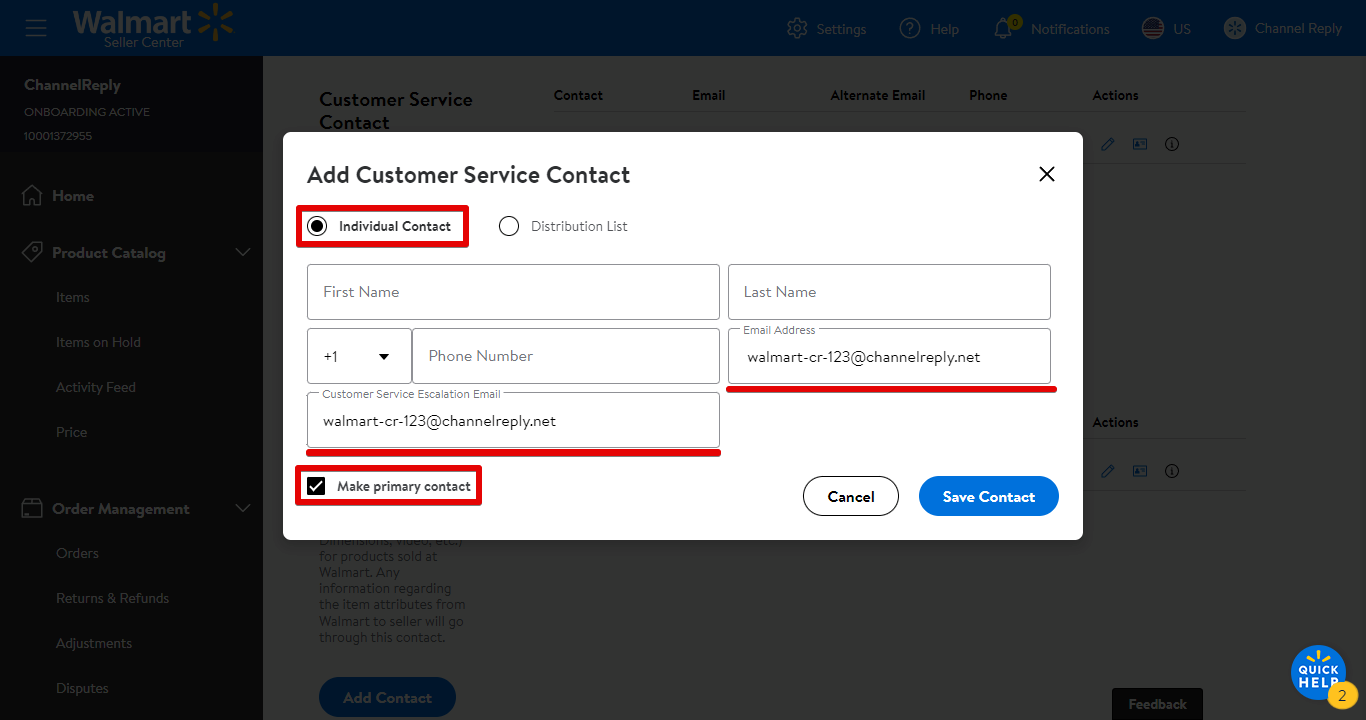
Task: Click the contact card icon in second contact row
Action: (1140, 471)
